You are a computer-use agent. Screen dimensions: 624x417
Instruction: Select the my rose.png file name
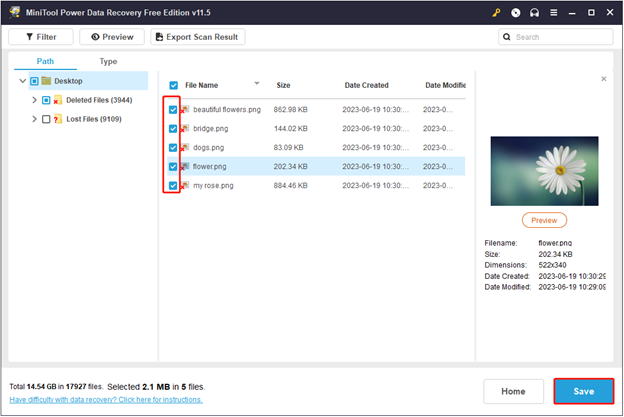coord(213,185)
